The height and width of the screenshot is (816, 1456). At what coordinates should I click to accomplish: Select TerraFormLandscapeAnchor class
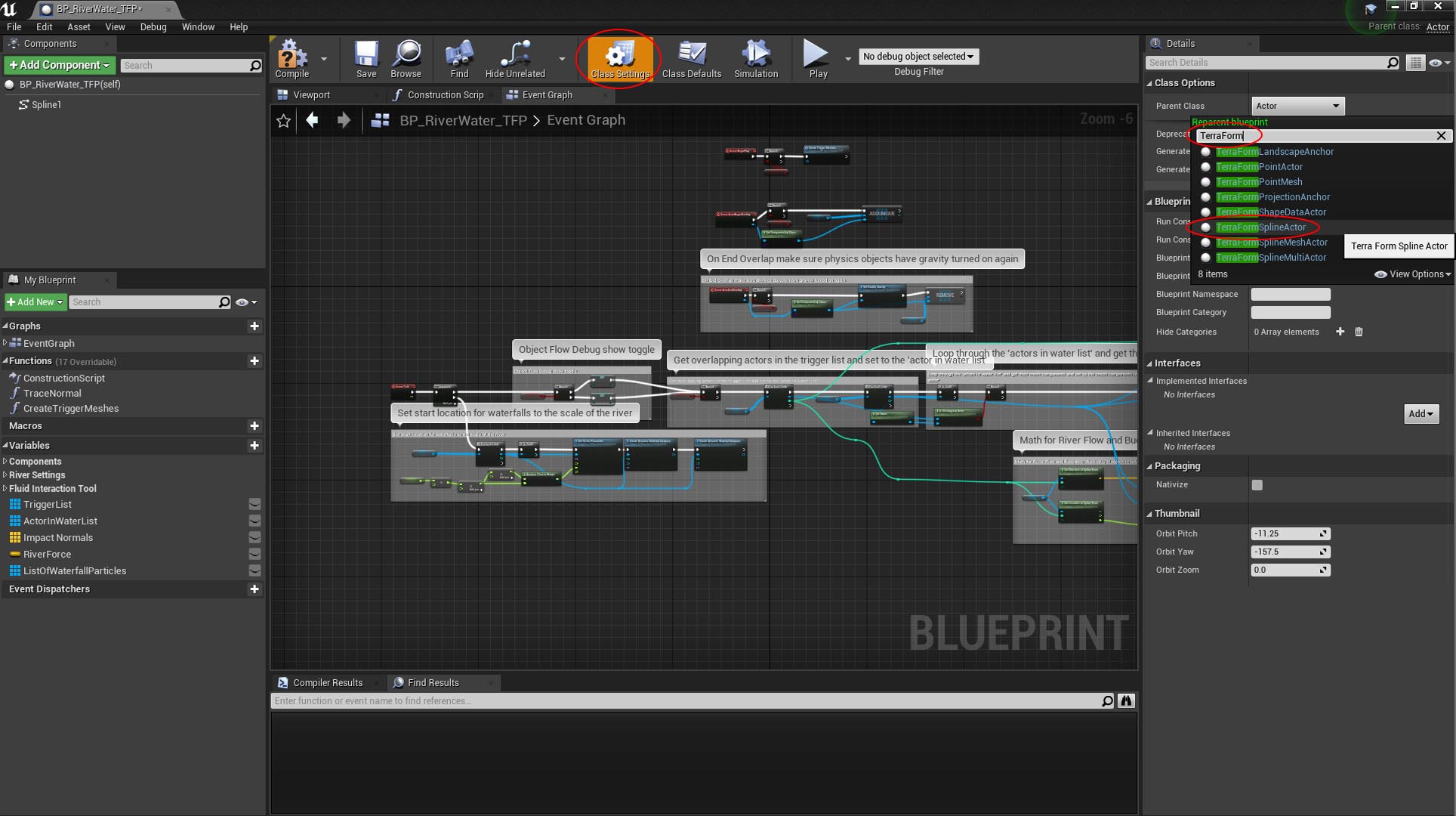click(x=1274, y=152)
